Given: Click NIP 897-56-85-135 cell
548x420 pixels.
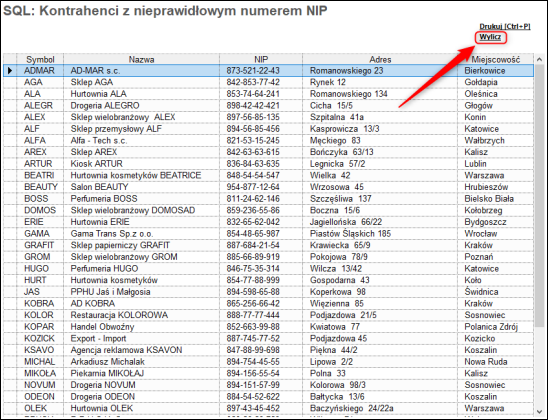Looking at the screenshot, I should 261,117.
